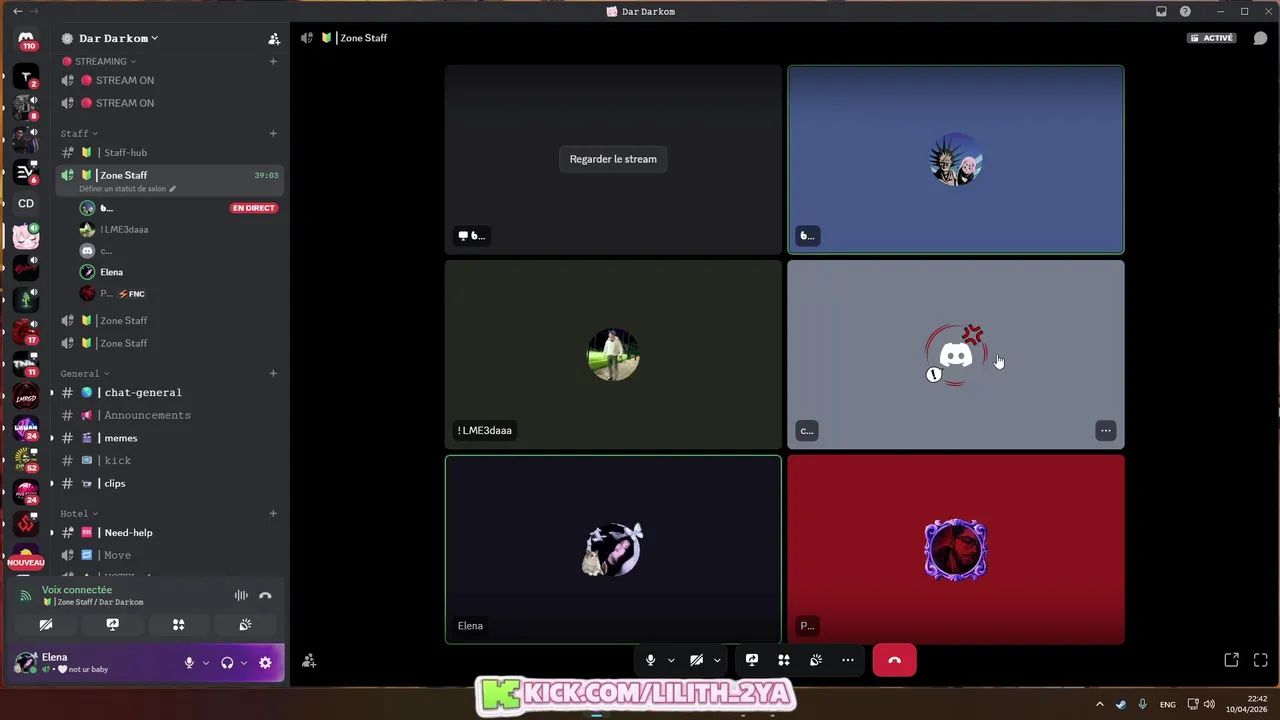The height and width of the screenshot is (720, 1280).
Task: Open Elena's user profile avatar
Action: [25, 662]
